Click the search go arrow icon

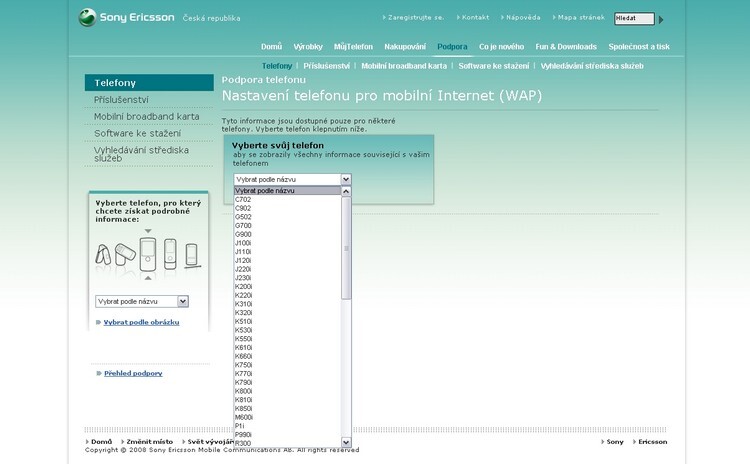click(x=661, y=20)
